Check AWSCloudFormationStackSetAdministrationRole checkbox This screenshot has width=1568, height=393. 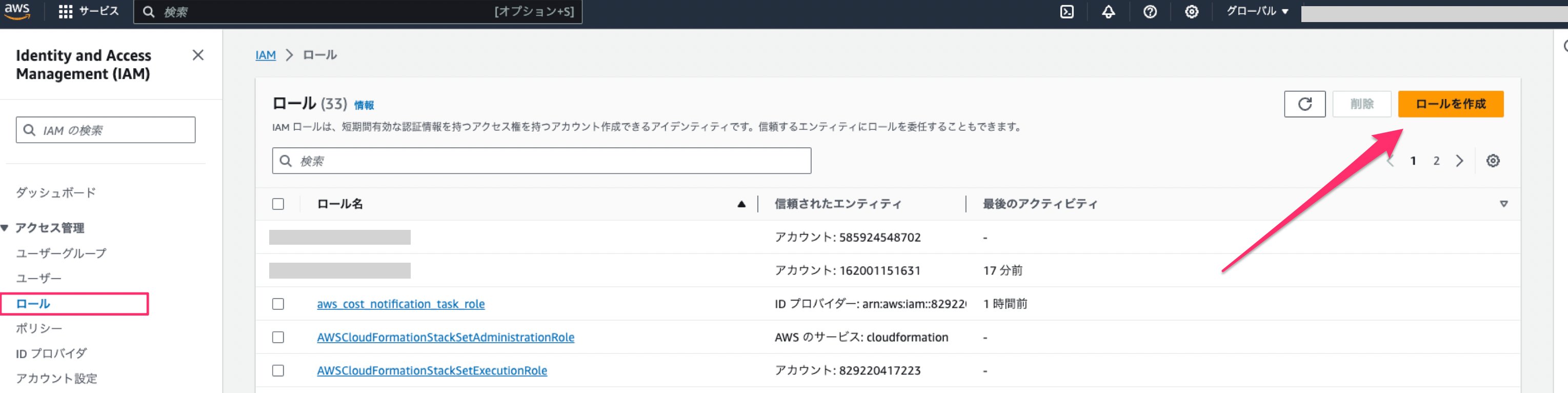tap(278, 338)
